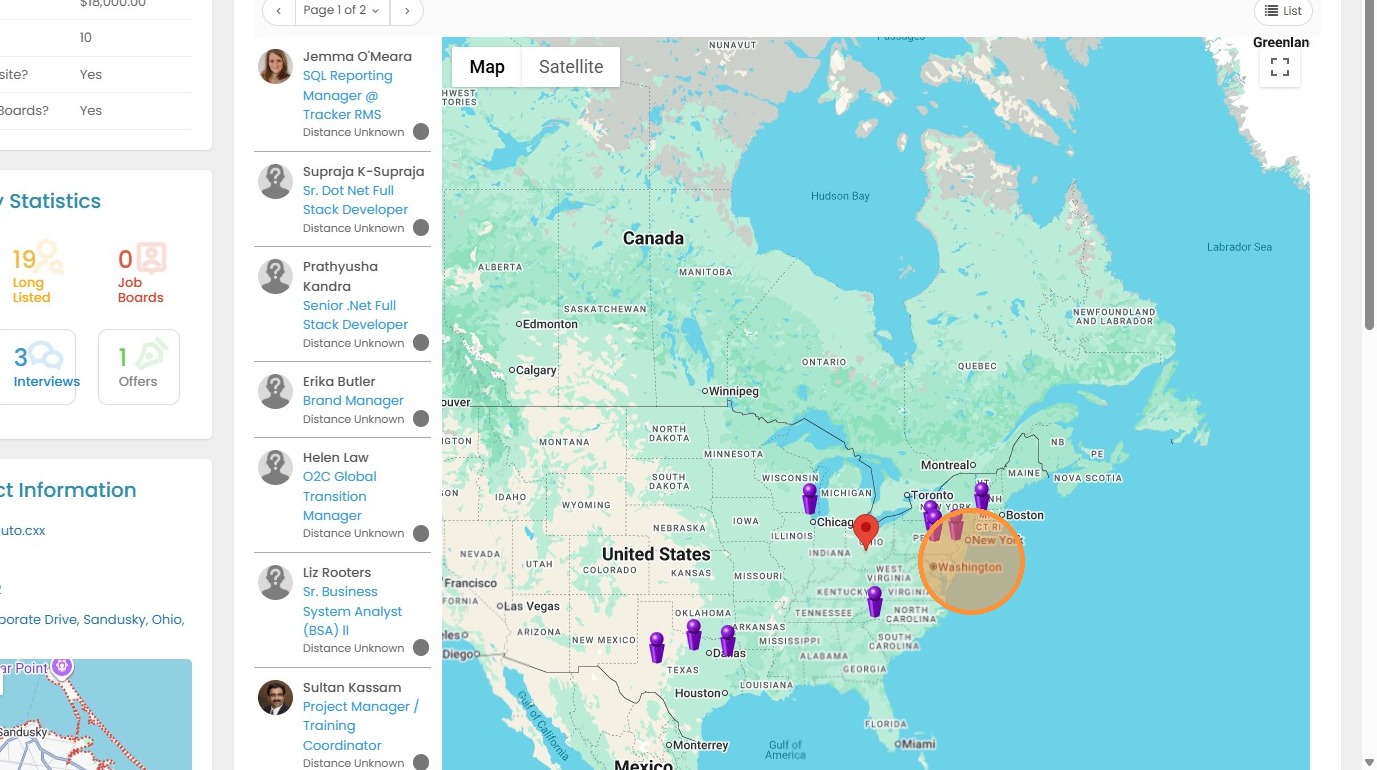Click Erika Butler's avatar placeholder

276,392
